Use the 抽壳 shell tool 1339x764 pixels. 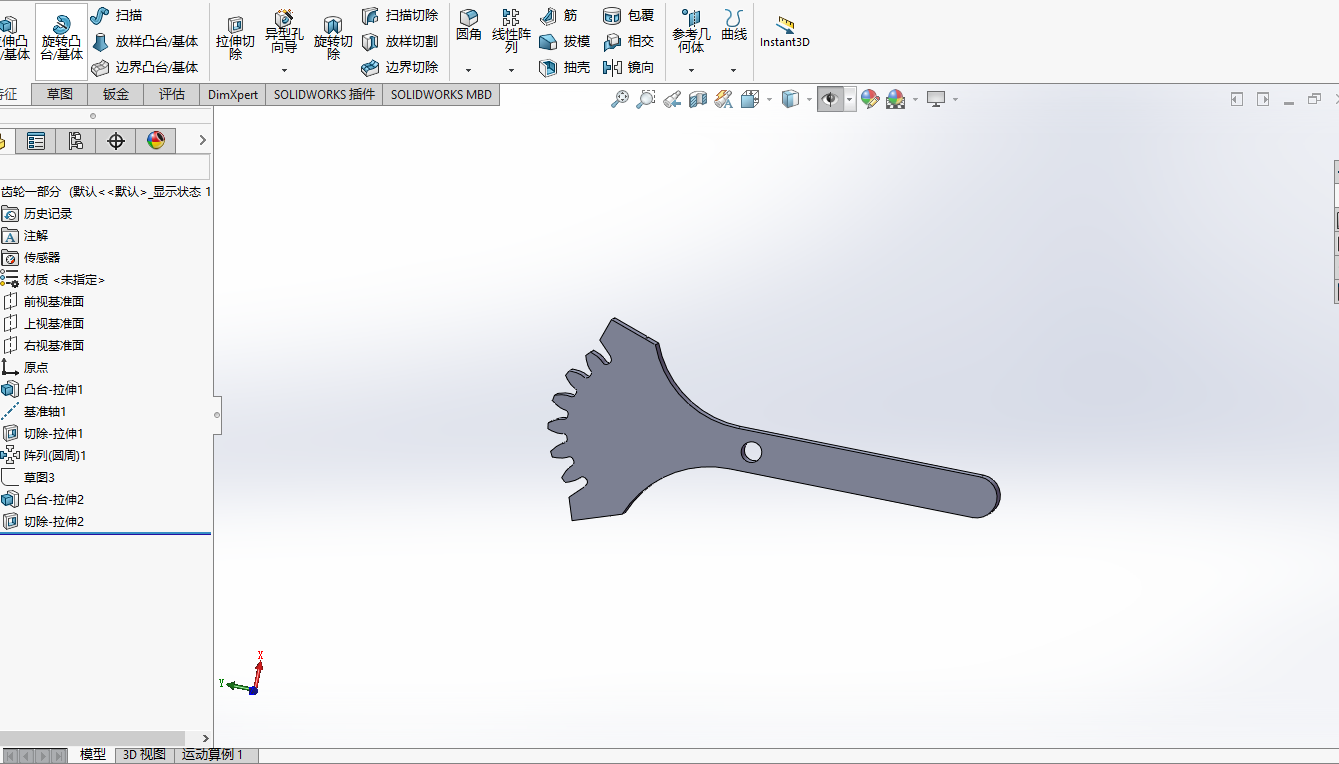(565, 67)
